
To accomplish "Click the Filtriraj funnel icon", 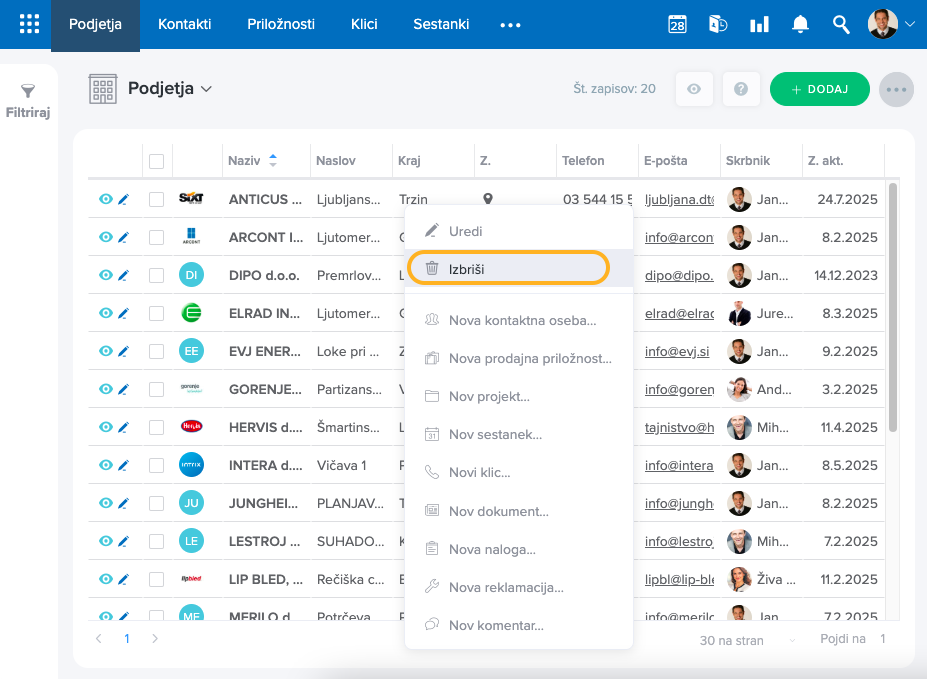I will pyautogui.click(x=28, y=92).
